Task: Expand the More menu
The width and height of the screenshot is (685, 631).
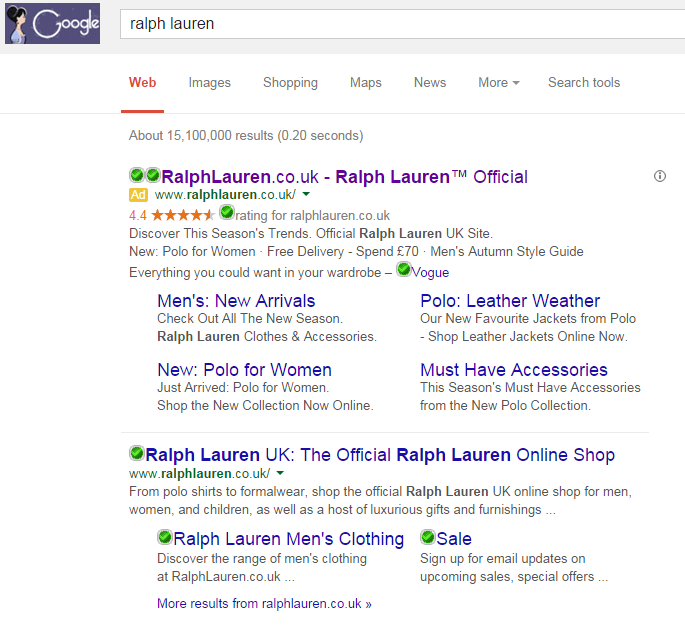Action: 498,83
